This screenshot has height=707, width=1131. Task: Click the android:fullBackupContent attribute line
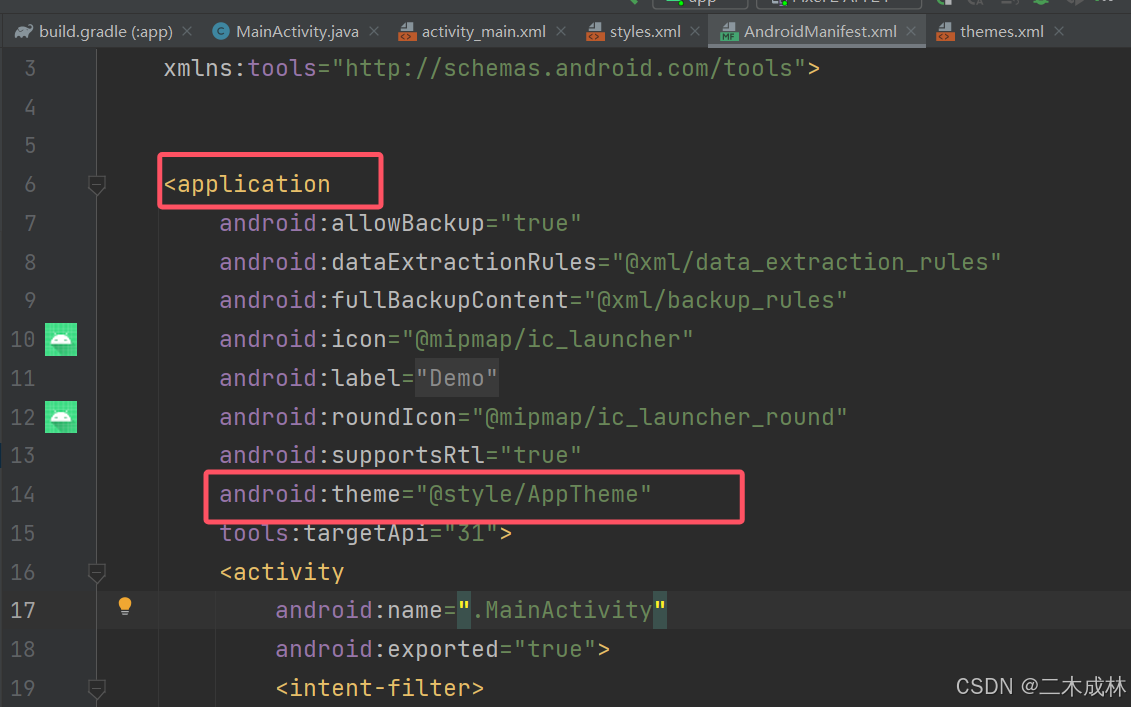532,300
